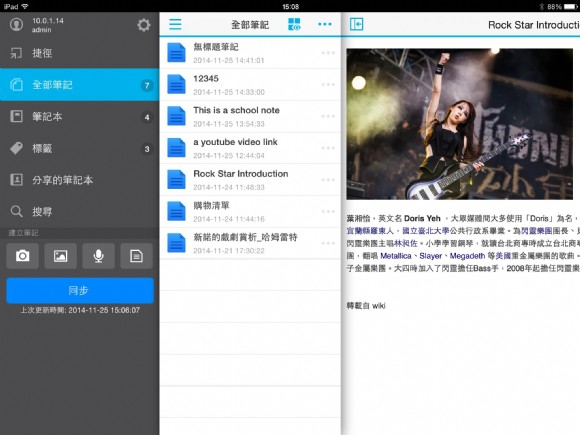Tap the 7 count badge on 全部筆記
Screen dimensions: 580x435
pos(147,85)
